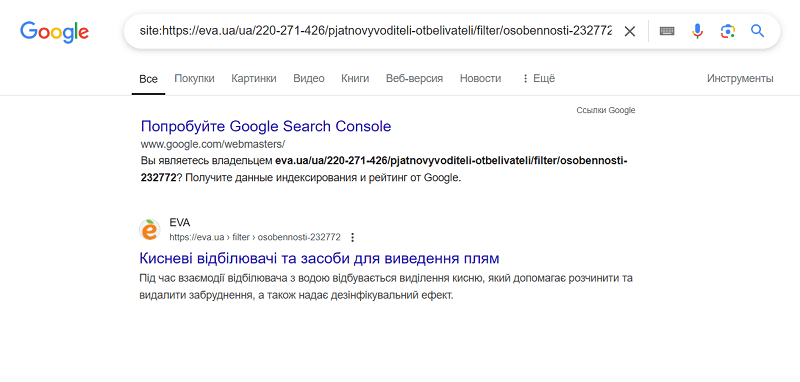This screenshot has height=382, width=800.
Task: Open Google Lens image search
Action: point(728,32)
